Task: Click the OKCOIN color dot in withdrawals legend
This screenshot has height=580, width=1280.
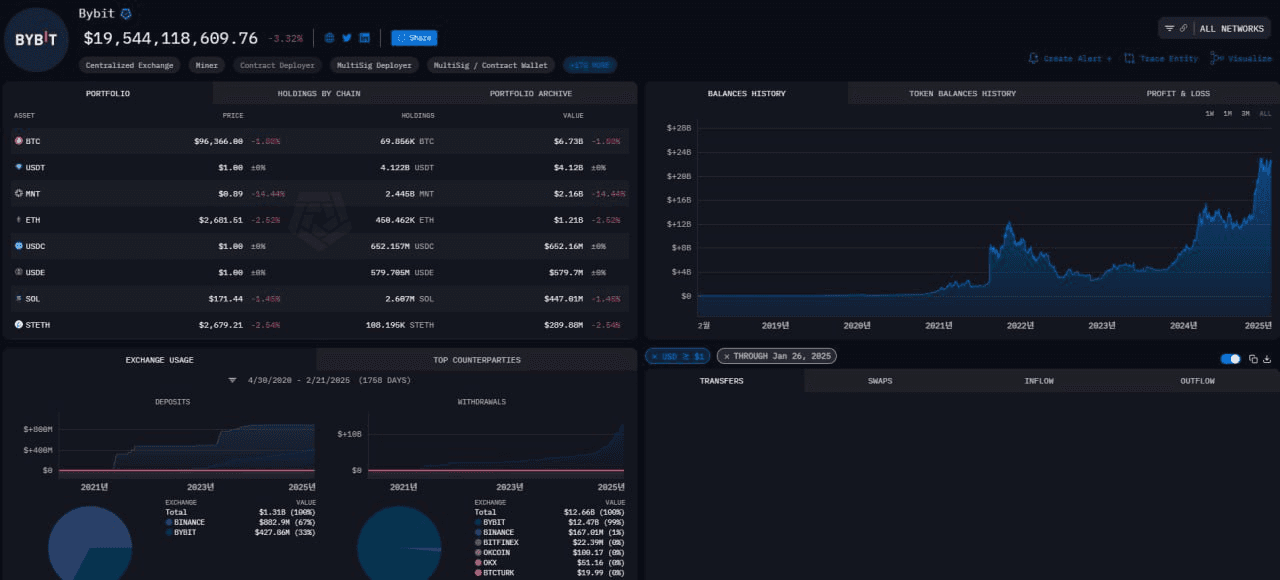Action: (x=478, y=552)
